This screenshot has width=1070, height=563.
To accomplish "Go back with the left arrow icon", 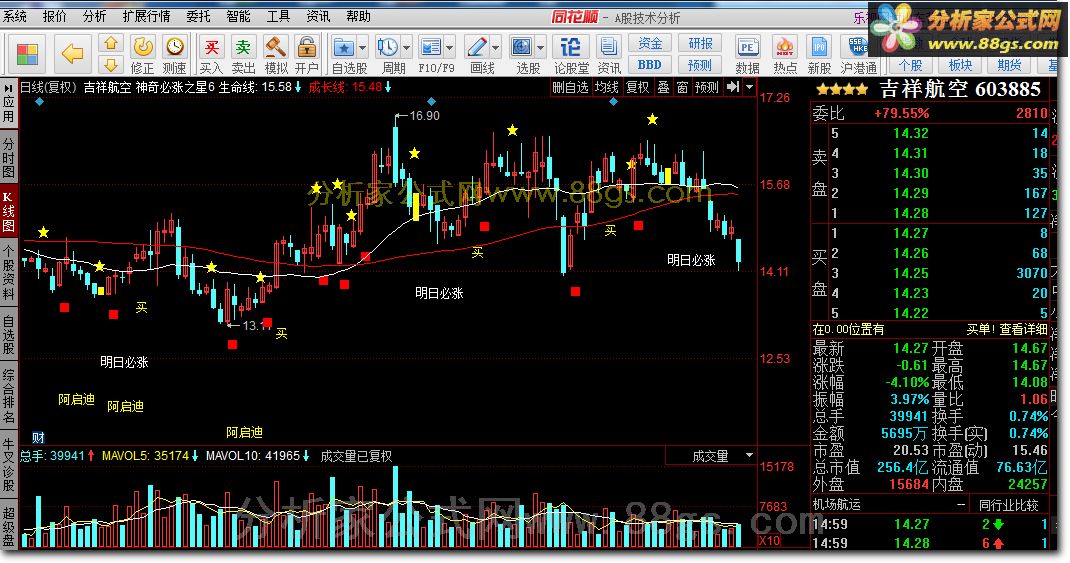I will click(x=72, y=53).
